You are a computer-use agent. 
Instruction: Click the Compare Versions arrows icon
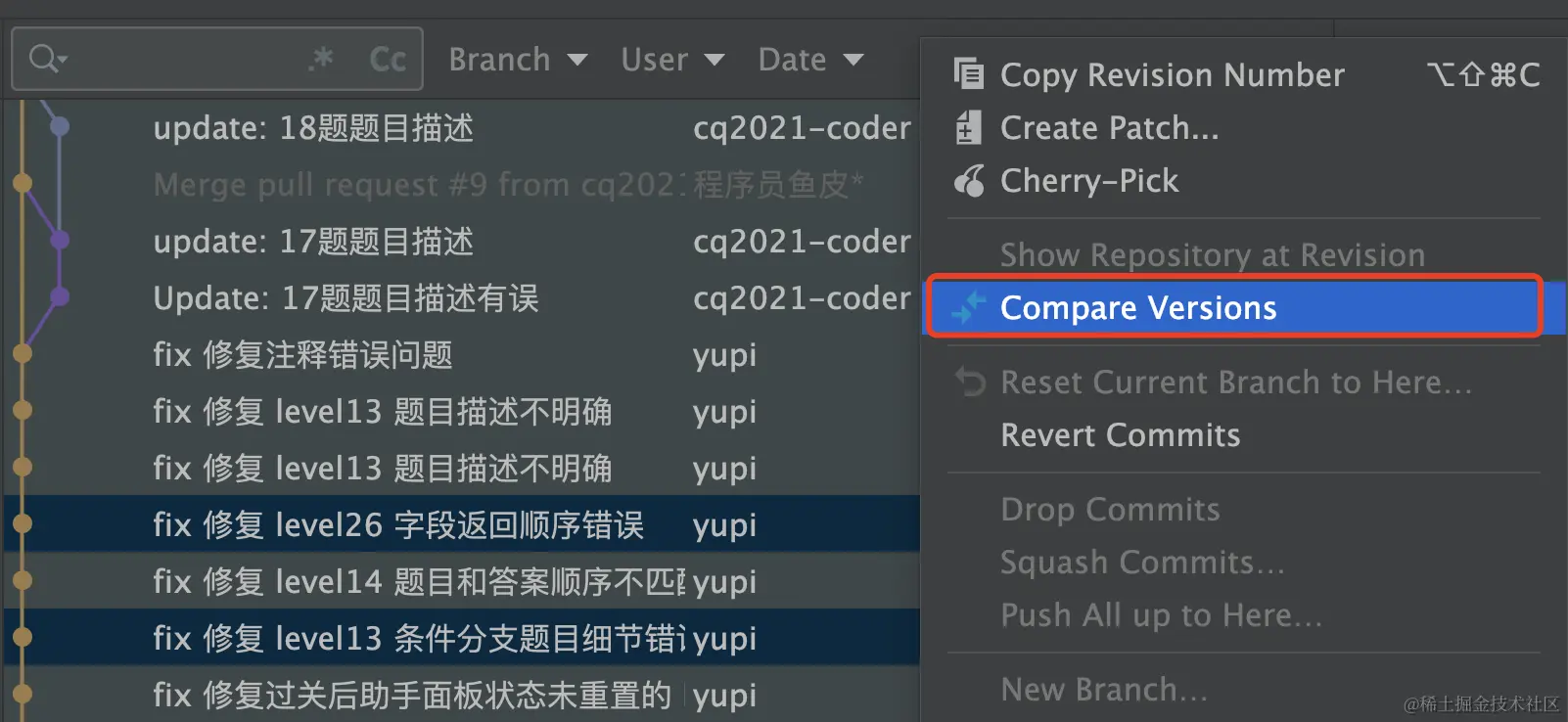968,307
